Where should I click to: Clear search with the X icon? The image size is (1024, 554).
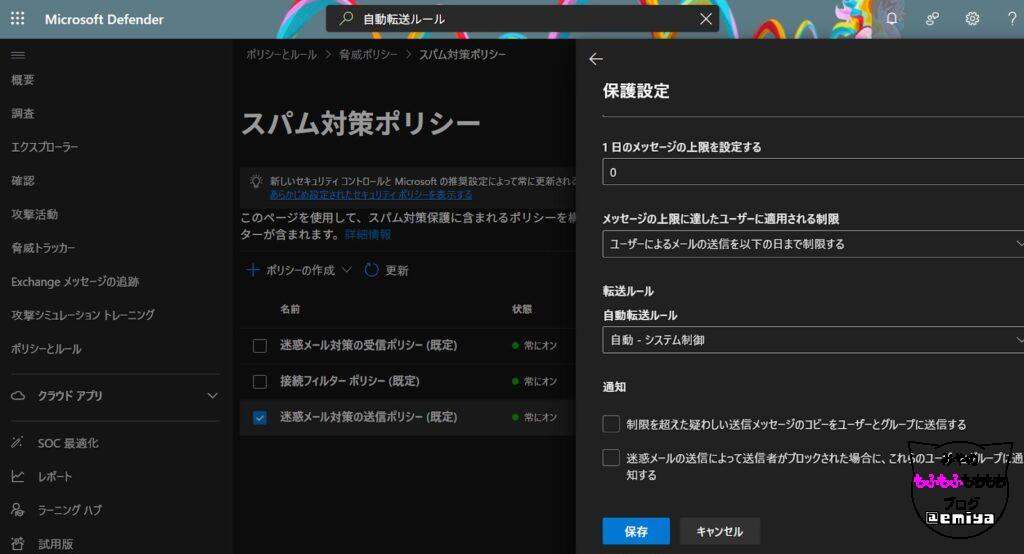706,19
